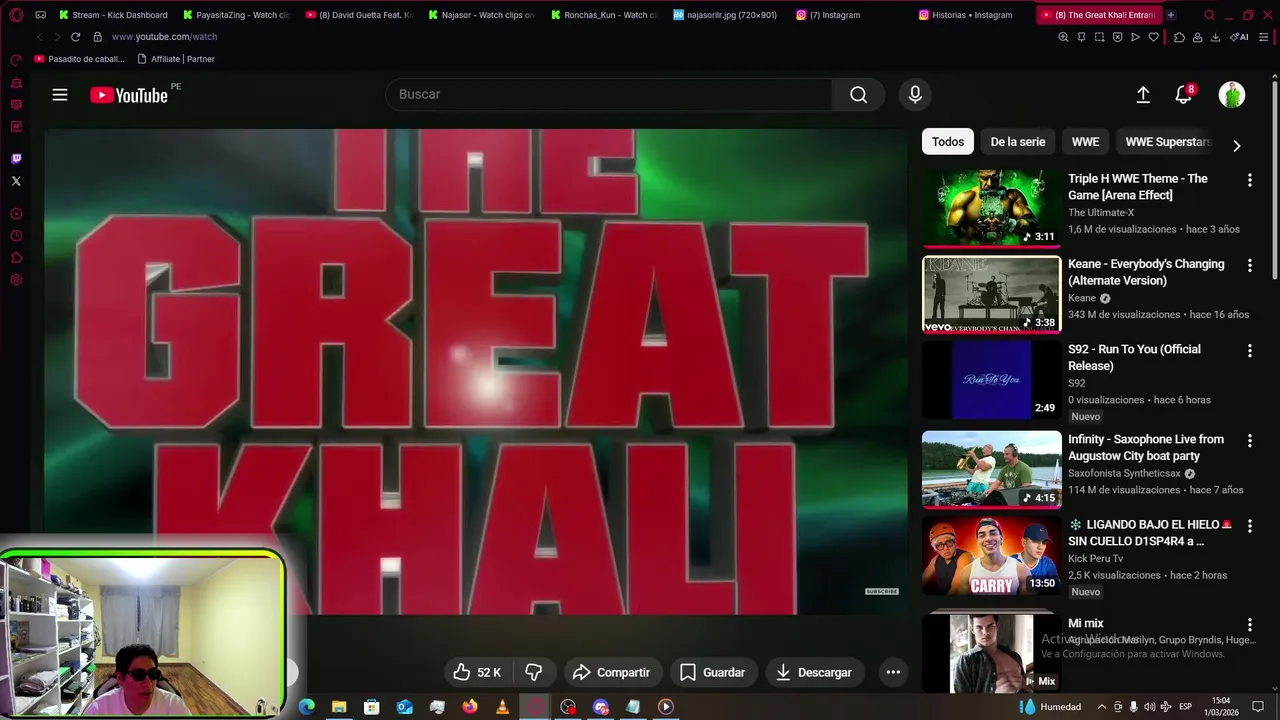Viewport: 1280px width, 720px height.
Task: Click the YouTube logo to go home
Action: (129, 95)
